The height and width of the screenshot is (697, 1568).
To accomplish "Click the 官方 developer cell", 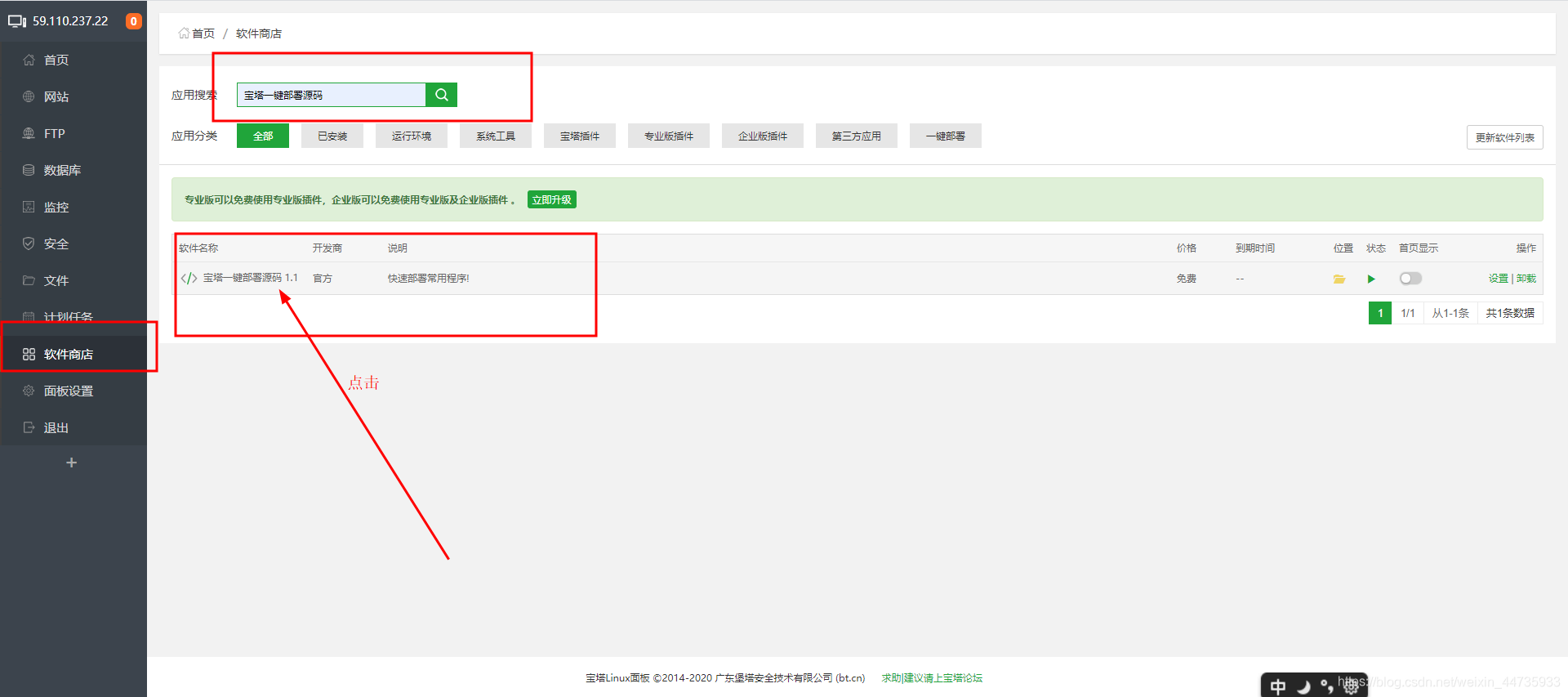I will click(x=323, y=279).
